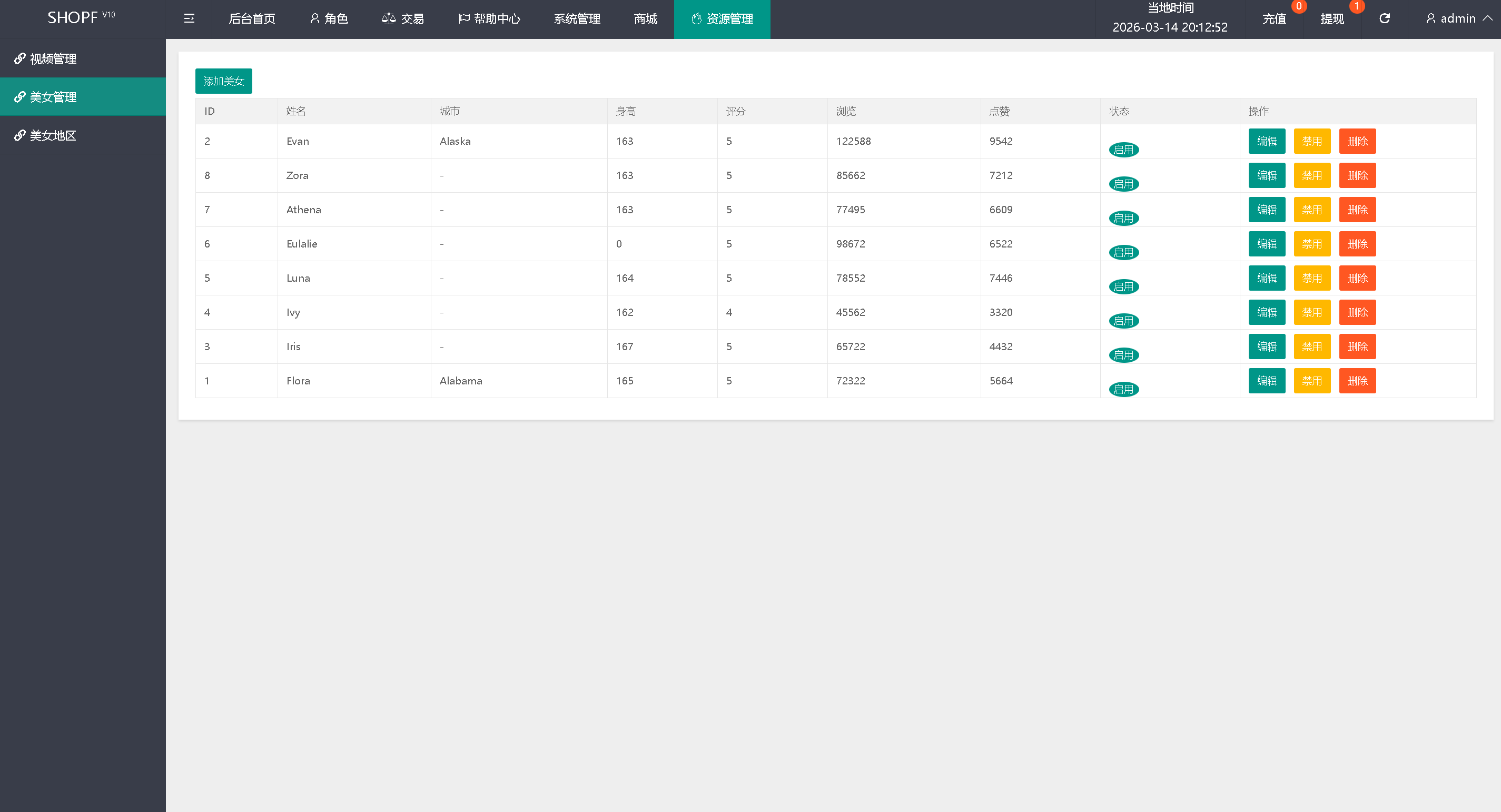Click the link icon beside 美女地区
The image size is (1501, 812).
(20, 135)
